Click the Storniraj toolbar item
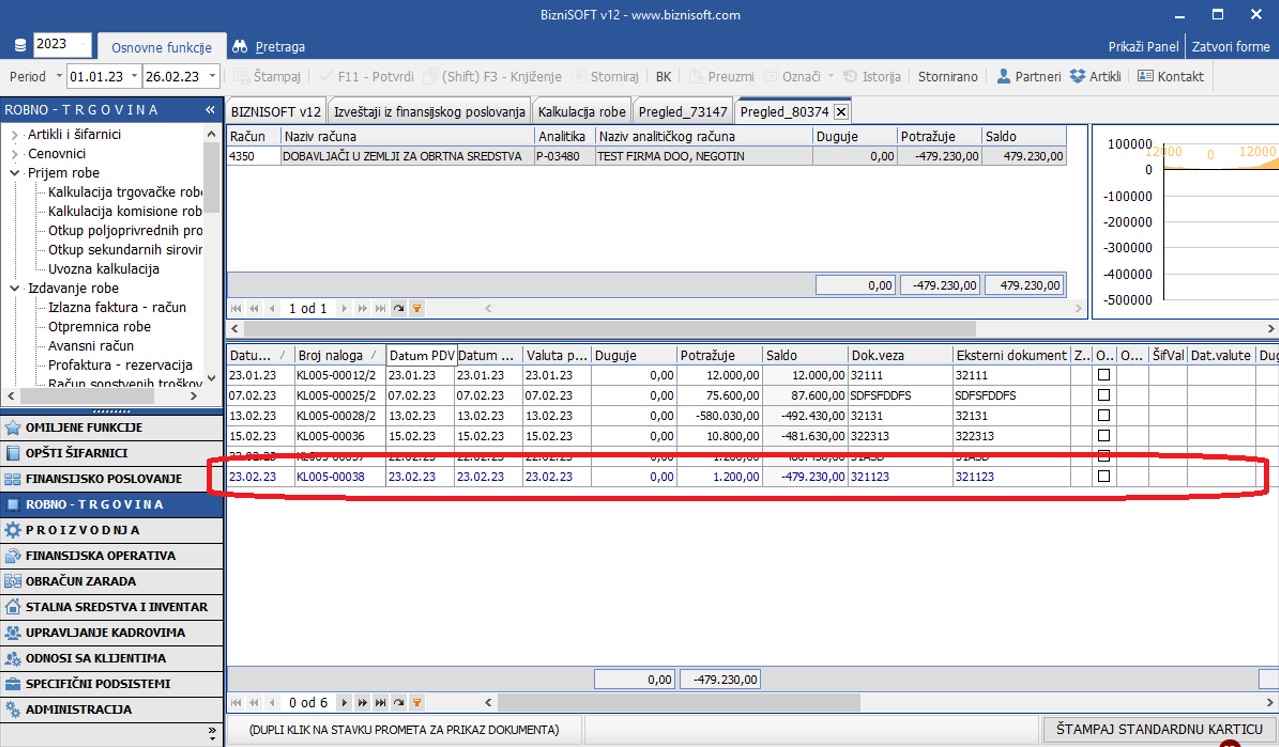Screen dimensions: 1279x747 pos(604,76)
